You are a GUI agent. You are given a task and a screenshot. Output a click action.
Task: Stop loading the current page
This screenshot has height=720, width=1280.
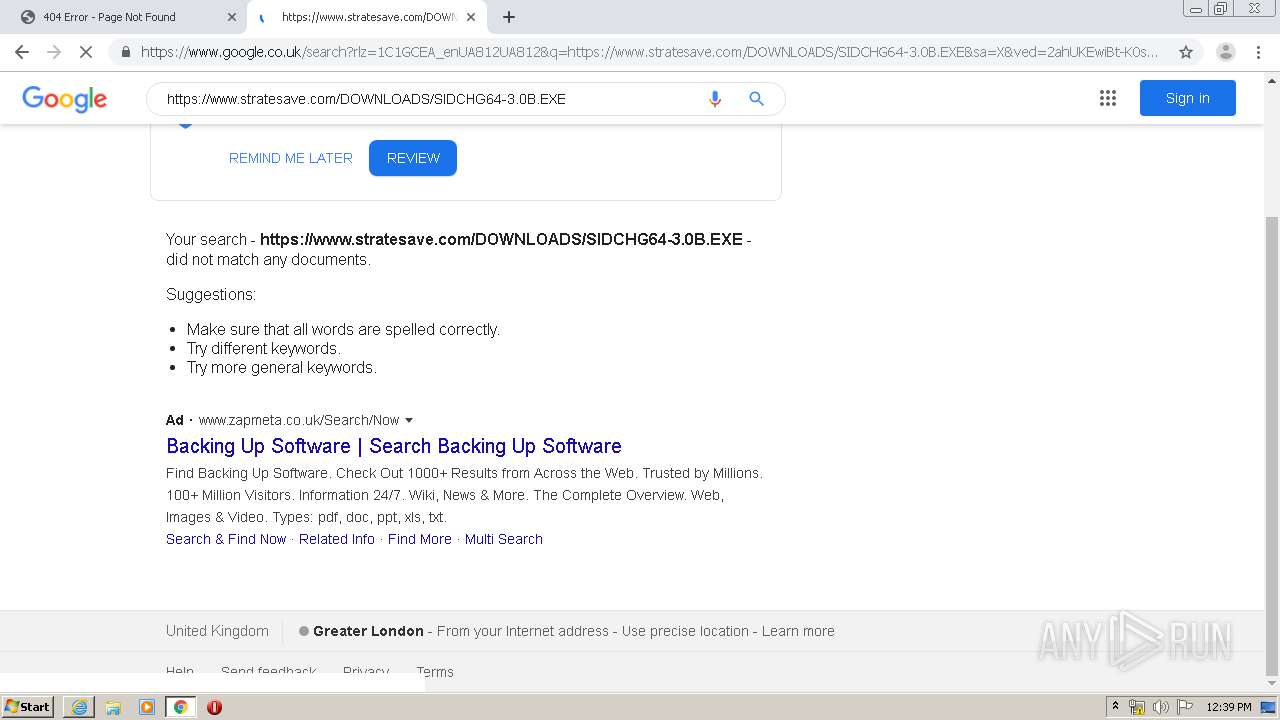tap(86, 52)
